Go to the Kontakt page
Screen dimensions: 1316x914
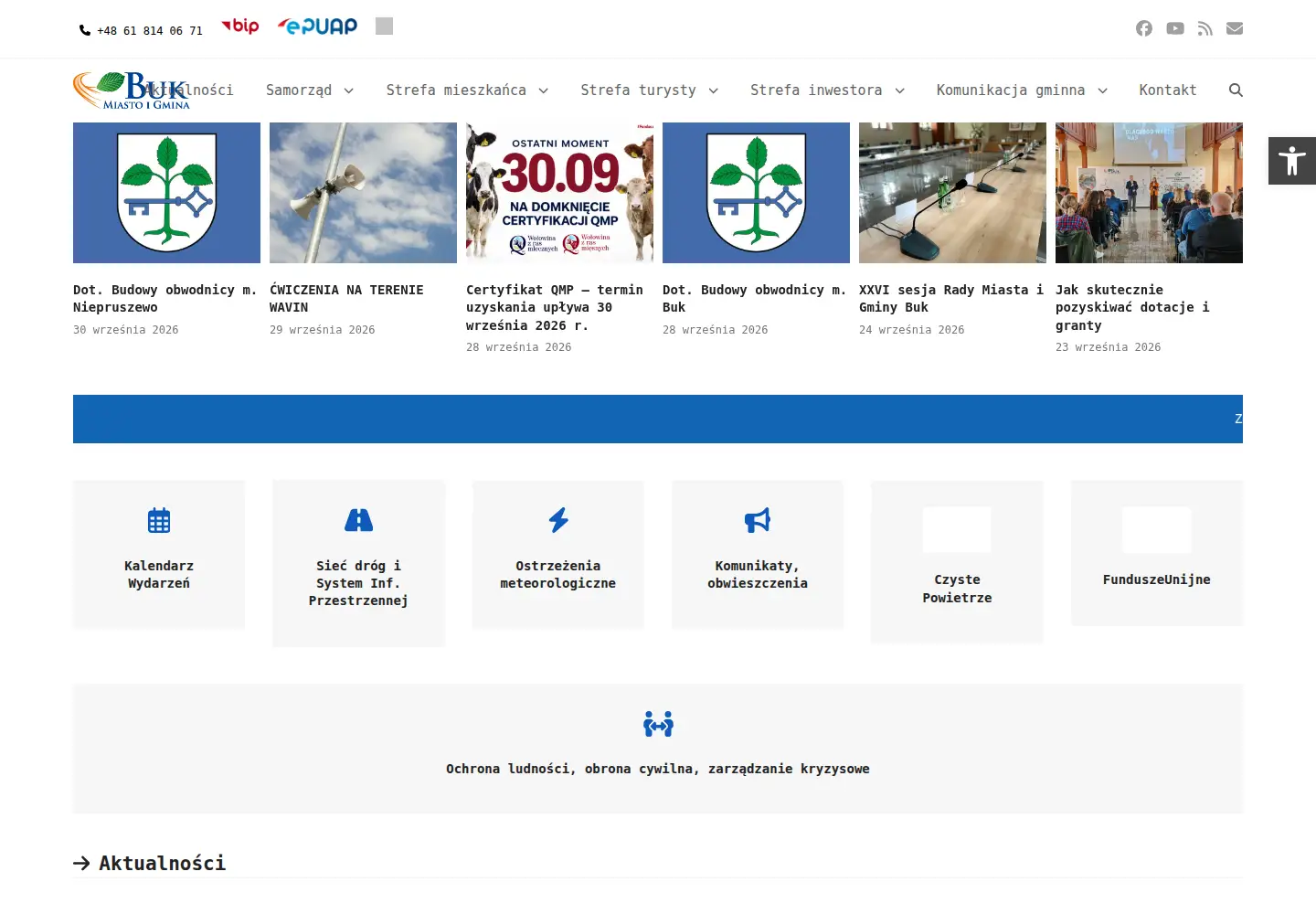coord(1168,90)
